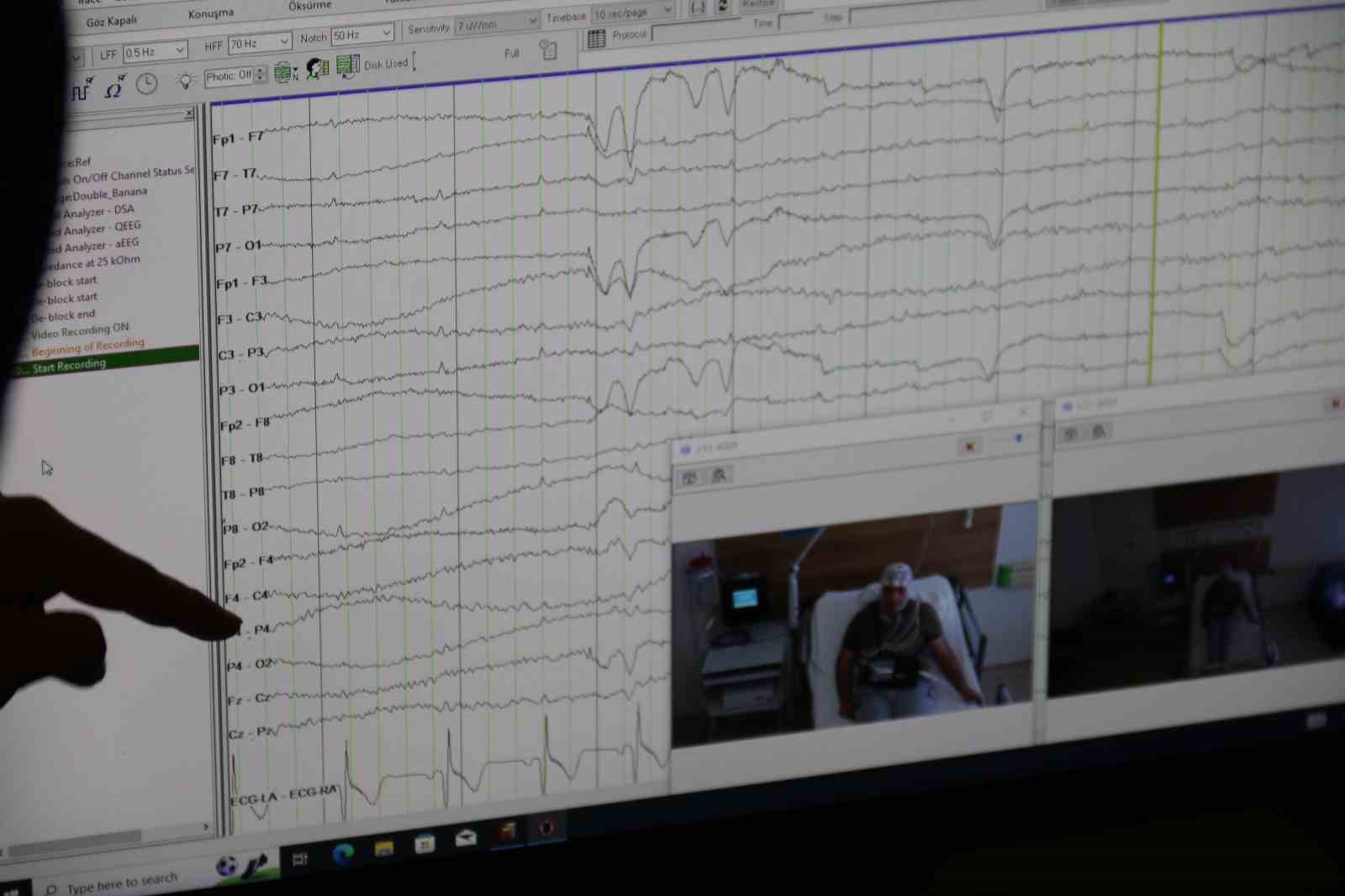
Task: Open the Mail app from the taskbar
Action: pos(466,837)
